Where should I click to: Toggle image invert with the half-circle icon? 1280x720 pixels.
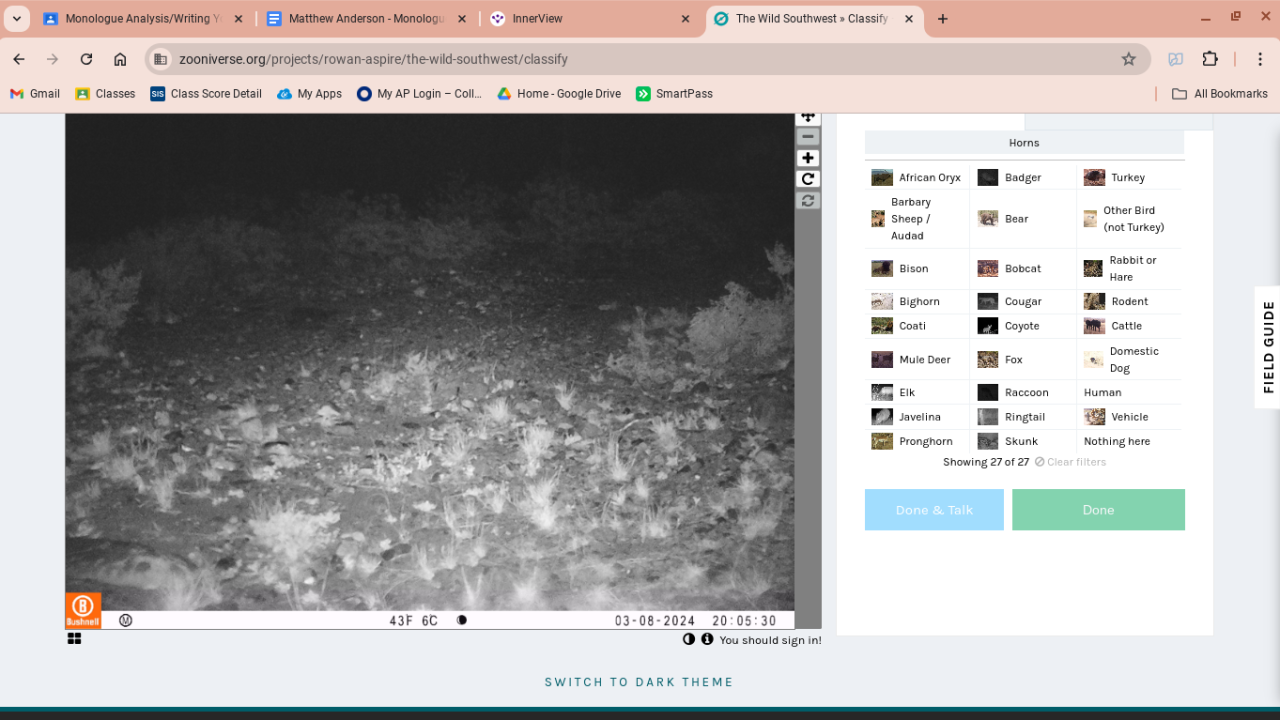tap(689, 639)
